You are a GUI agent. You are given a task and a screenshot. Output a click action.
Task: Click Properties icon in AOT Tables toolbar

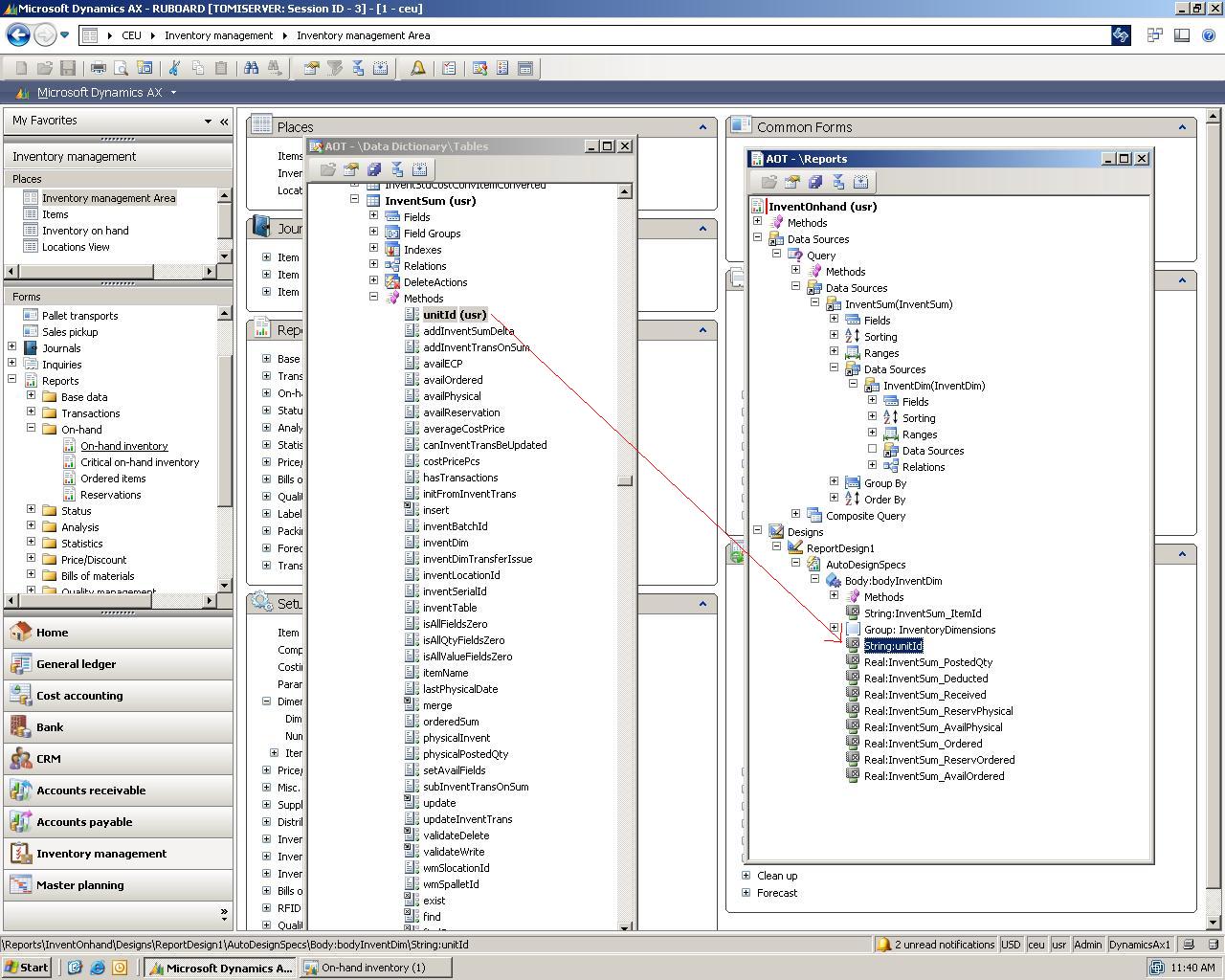coord(351,169)
